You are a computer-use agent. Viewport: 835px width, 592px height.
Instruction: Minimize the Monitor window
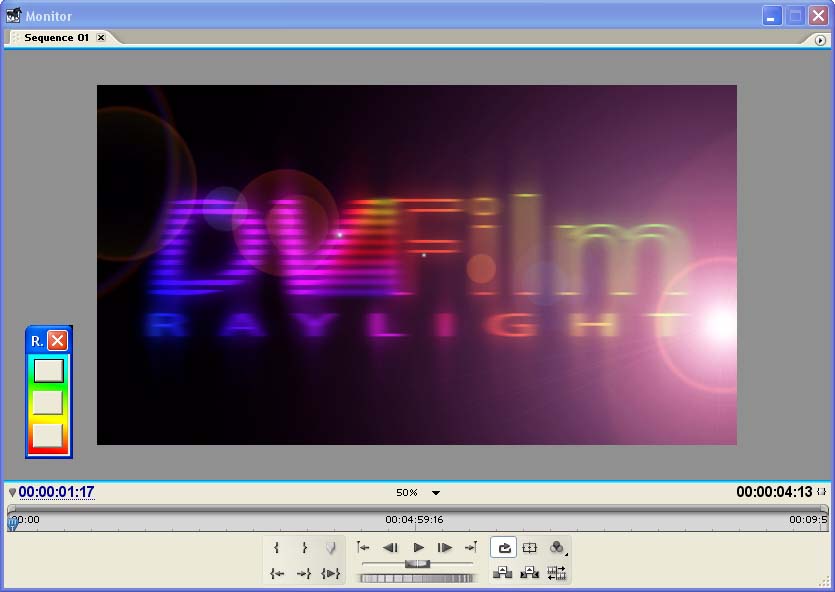click(772, 16)
